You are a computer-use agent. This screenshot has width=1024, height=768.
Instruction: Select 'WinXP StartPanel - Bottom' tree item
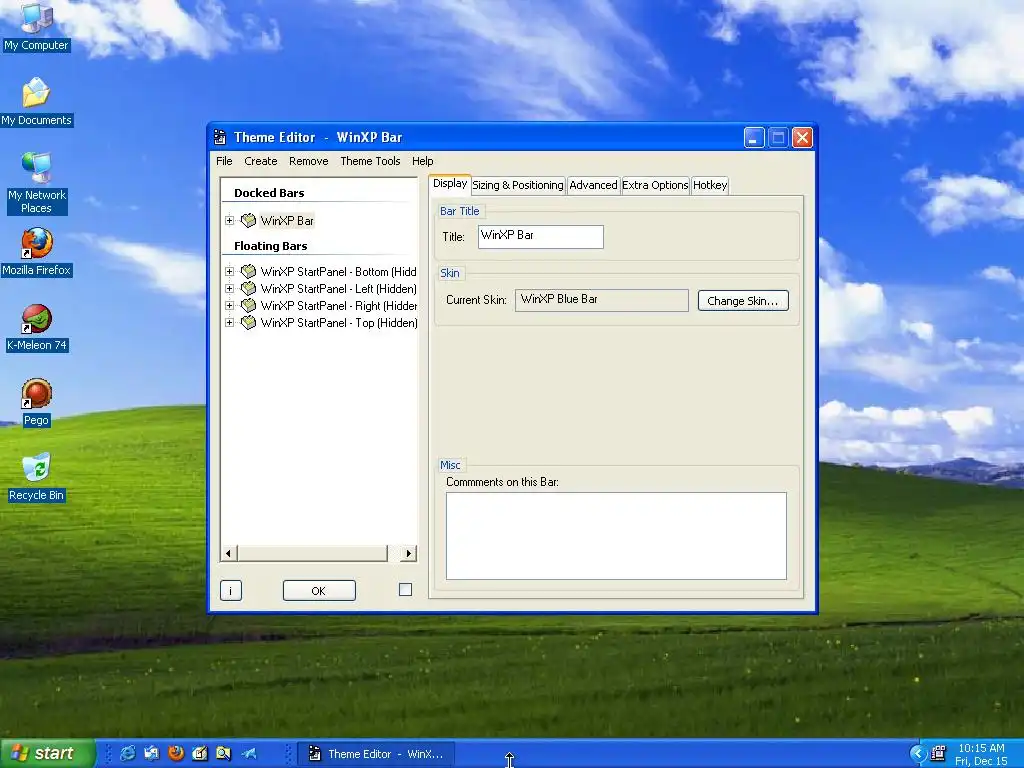click(338, 271)
